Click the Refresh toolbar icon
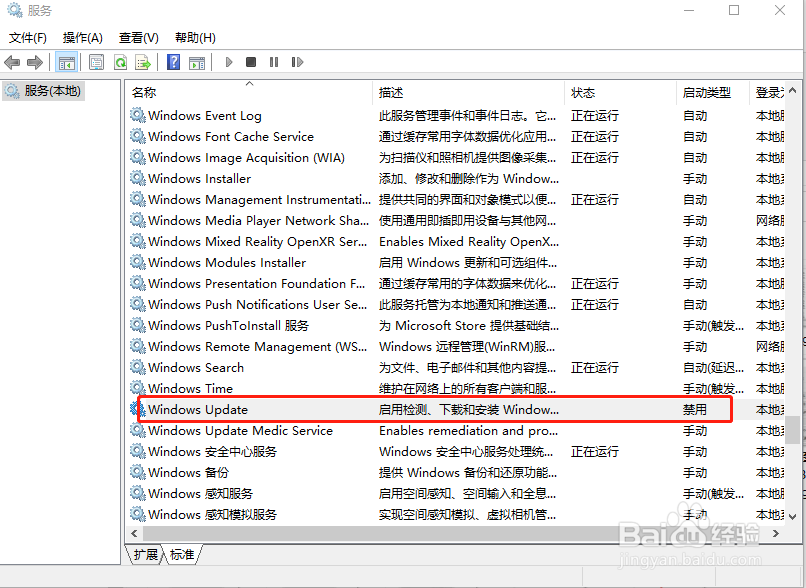 click(120, 63)
